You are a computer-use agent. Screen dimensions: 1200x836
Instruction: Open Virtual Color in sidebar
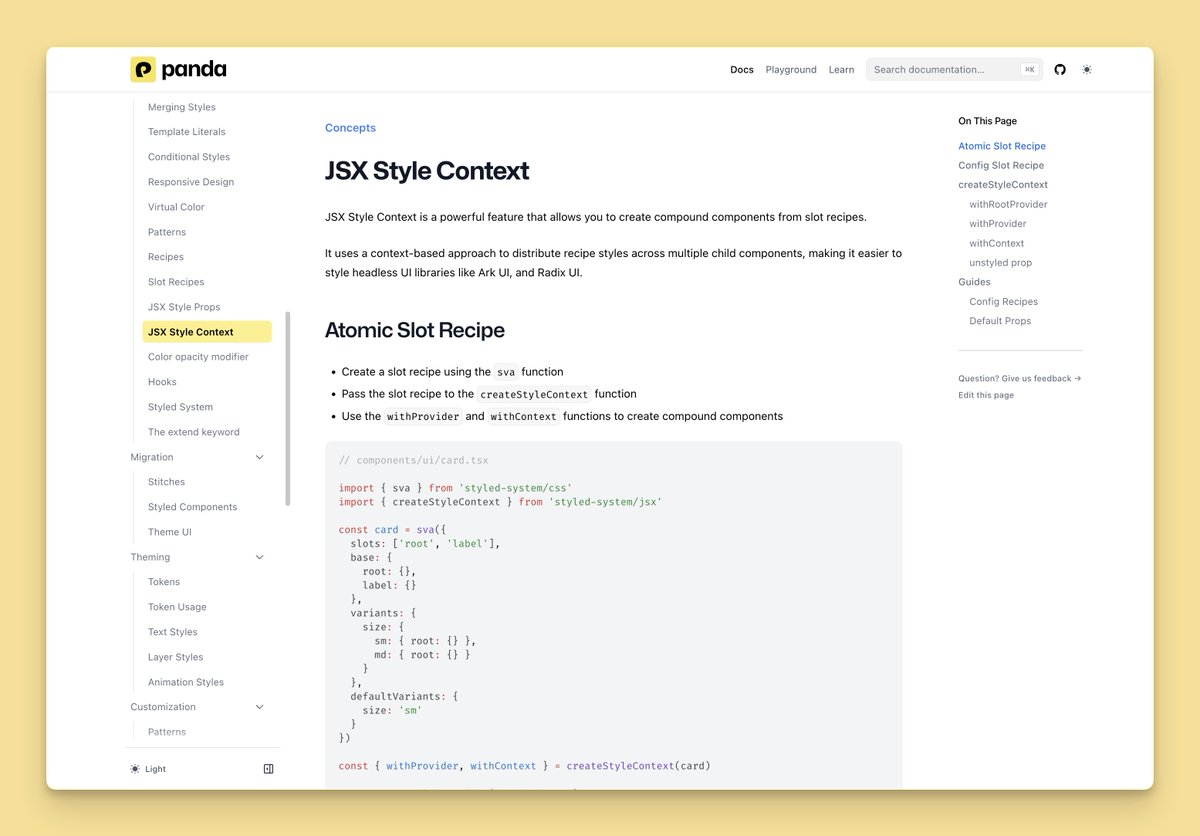coord(176,207)
